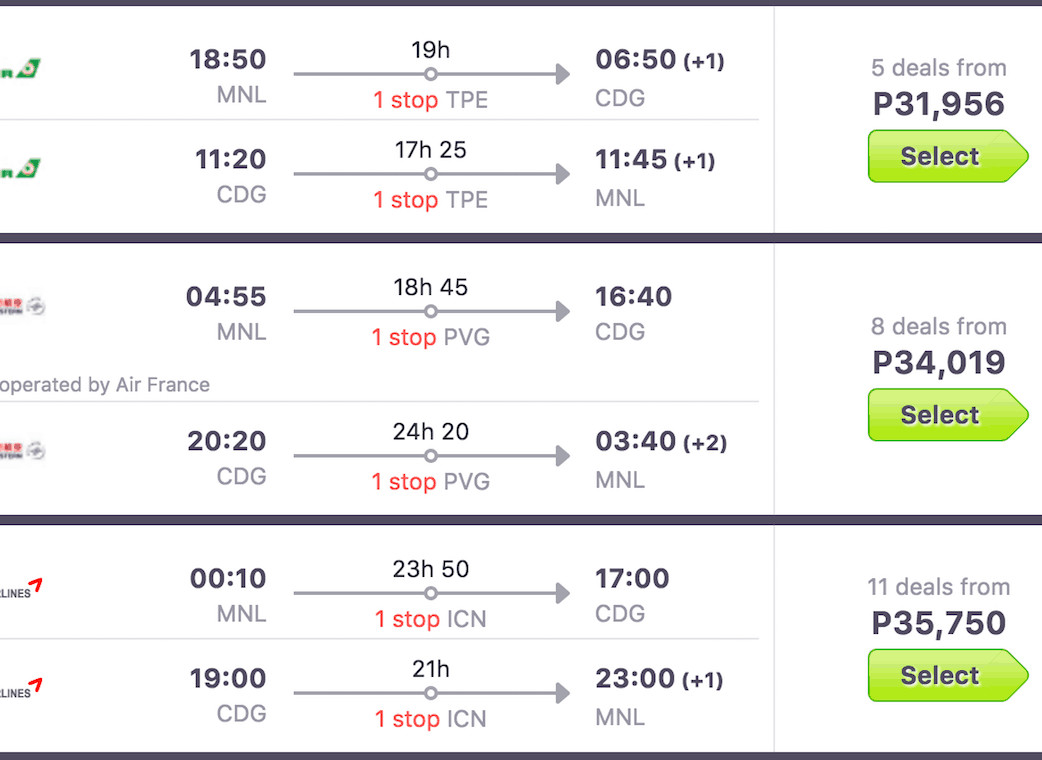Click "1 stop TPE" on the 17h 25 flight
This screenshot has height=760, width=1042.
tap(430, 200)
